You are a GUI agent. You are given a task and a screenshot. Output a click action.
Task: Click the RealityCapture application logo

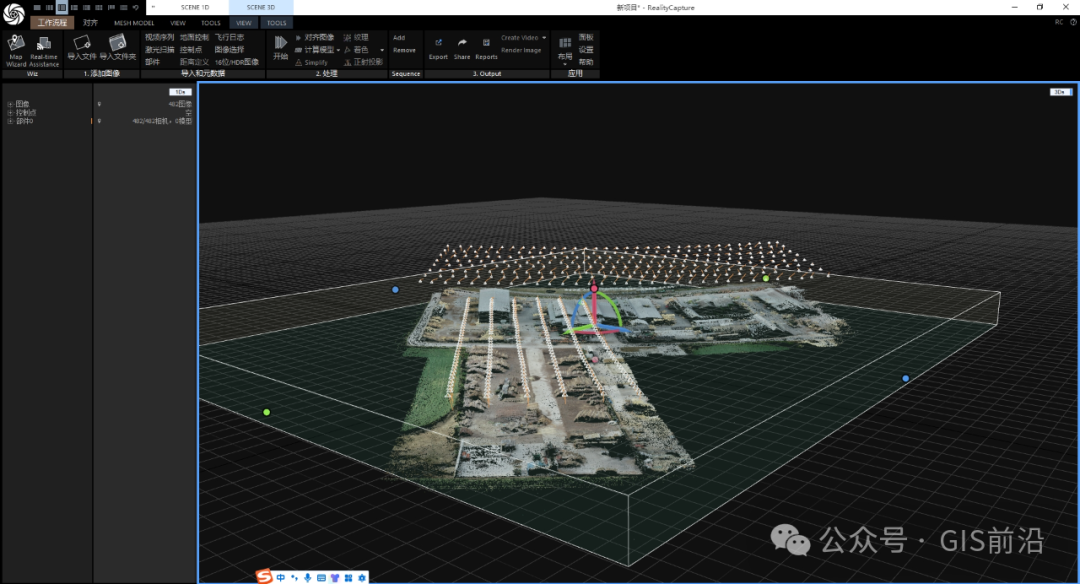tap(13, 13)
